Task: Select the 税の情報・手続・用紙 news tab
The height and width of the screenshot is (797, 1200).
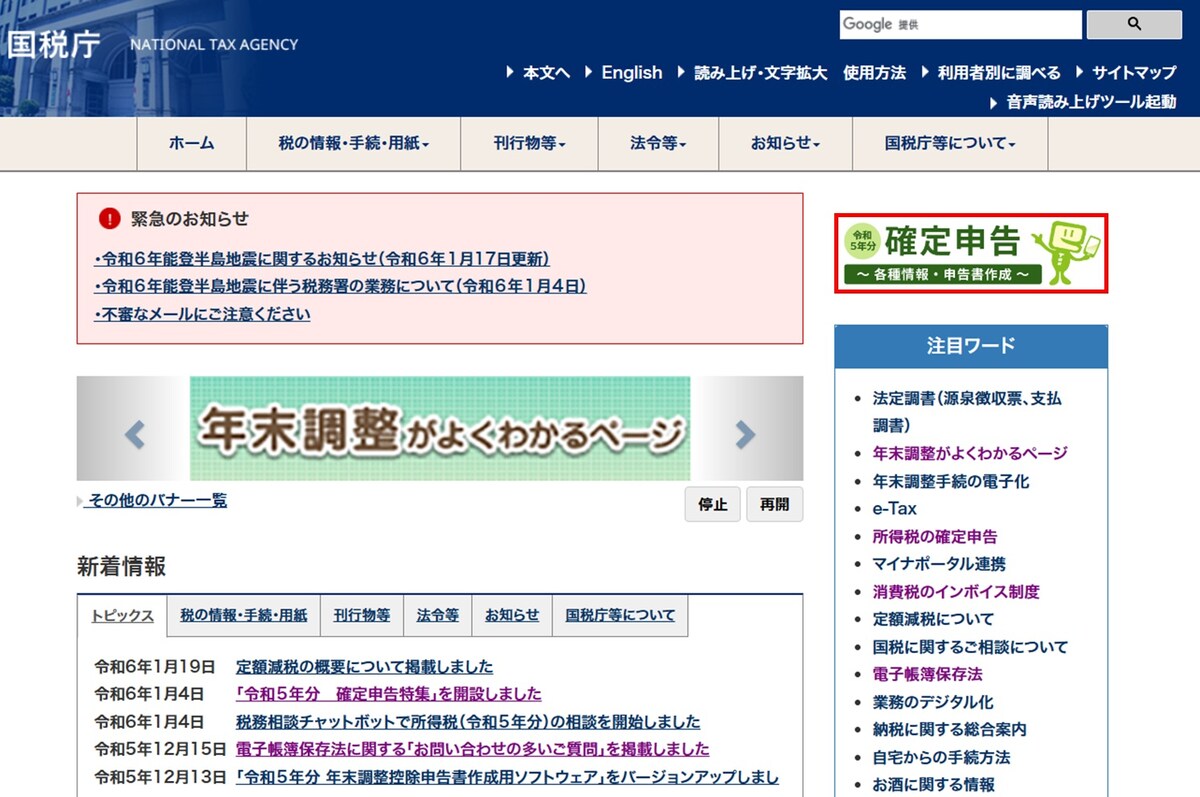Action: coord(244,615)
